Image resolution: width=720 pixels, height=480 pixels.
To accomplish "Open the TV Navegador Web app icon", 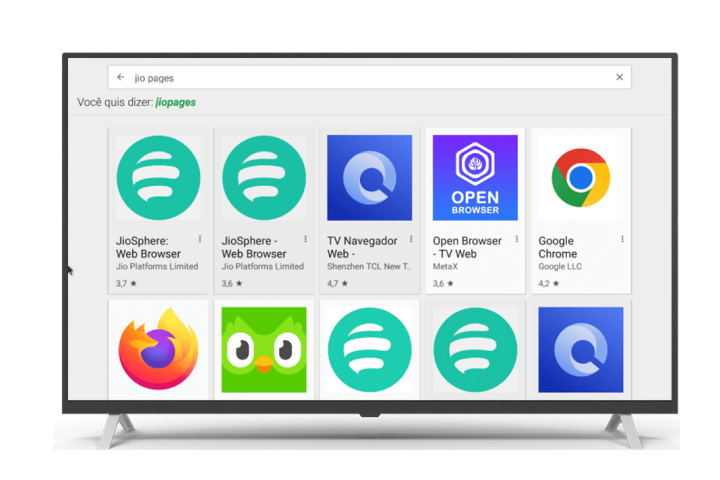I will (x=370, y=178).
